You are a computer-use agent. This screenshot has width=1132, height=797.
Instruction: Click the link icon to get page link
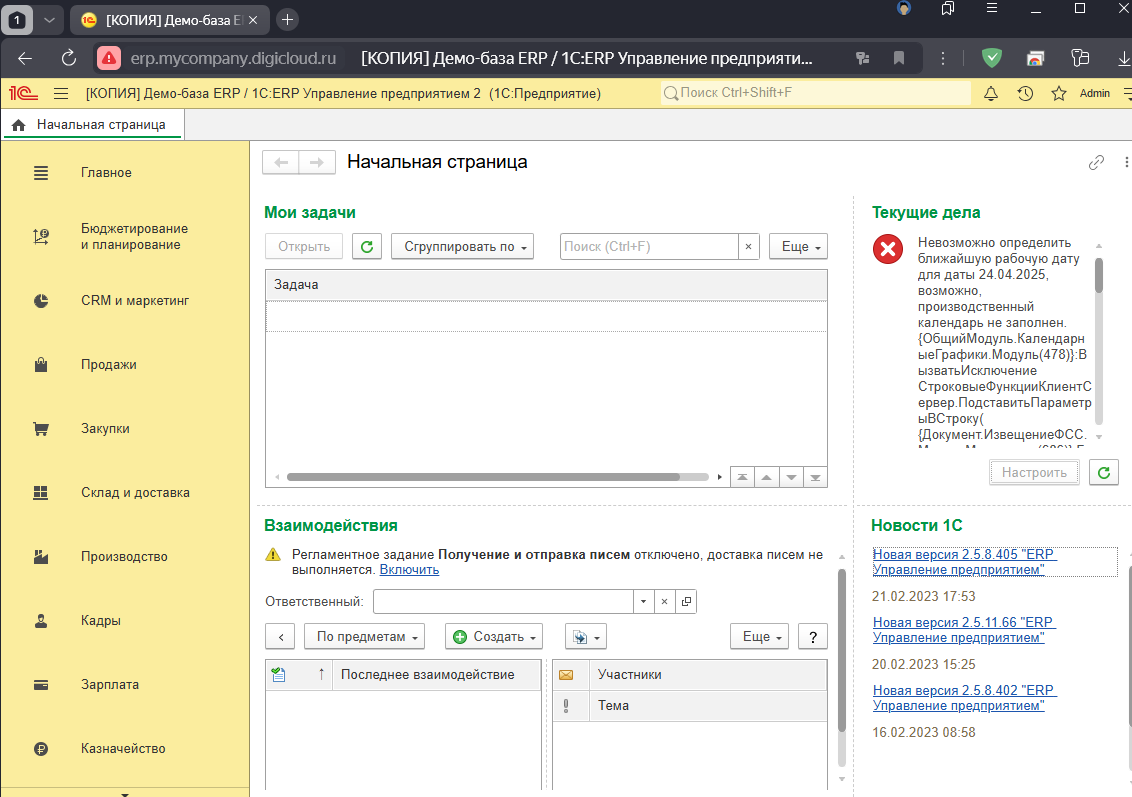pos(1096,162)
